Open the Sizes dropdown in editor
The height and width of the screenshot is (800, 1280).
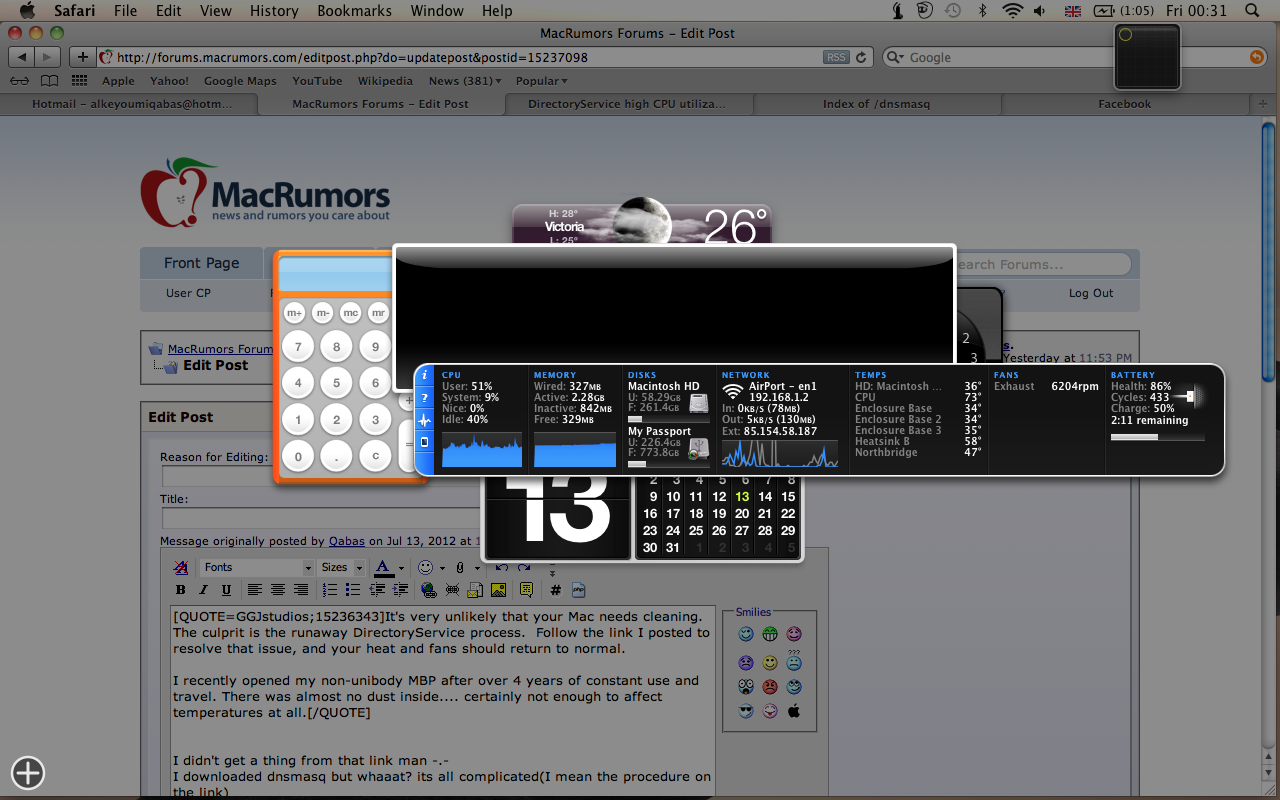[341, 567]
